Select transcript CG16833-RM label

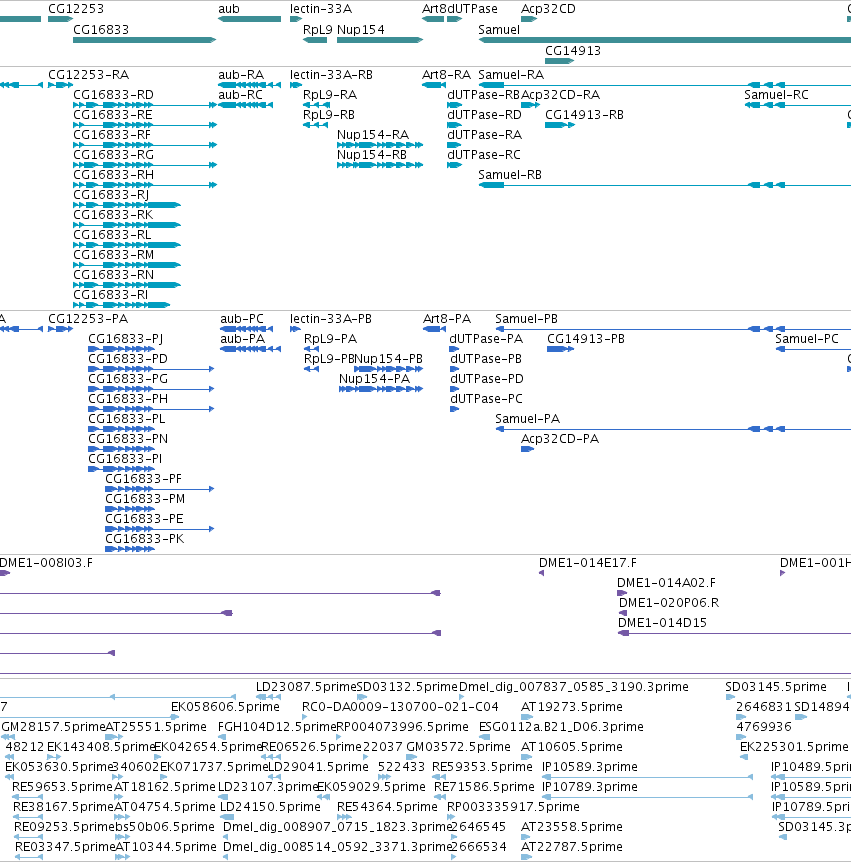(x=113, y=255)
